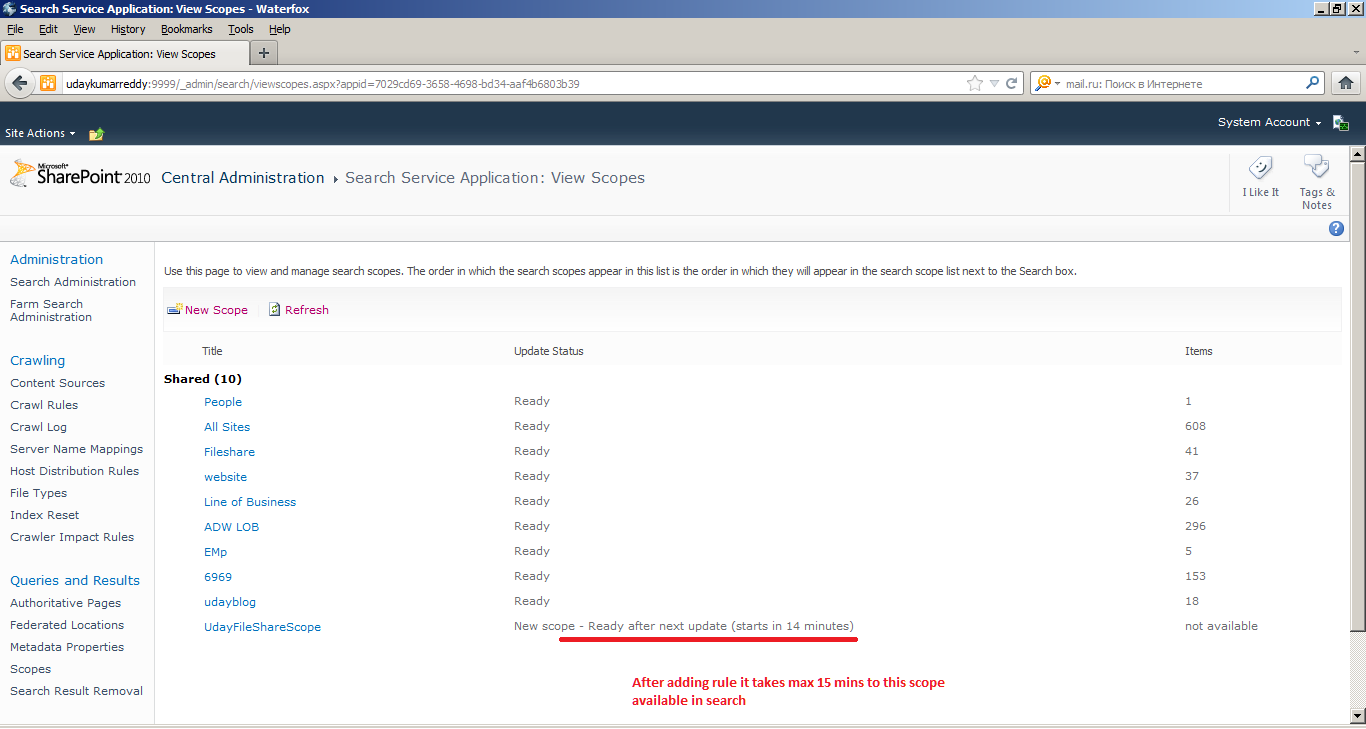Go to Central Administration breadcrumb
The width and height of the screenshot is (1366, 729).
[243, 178]
